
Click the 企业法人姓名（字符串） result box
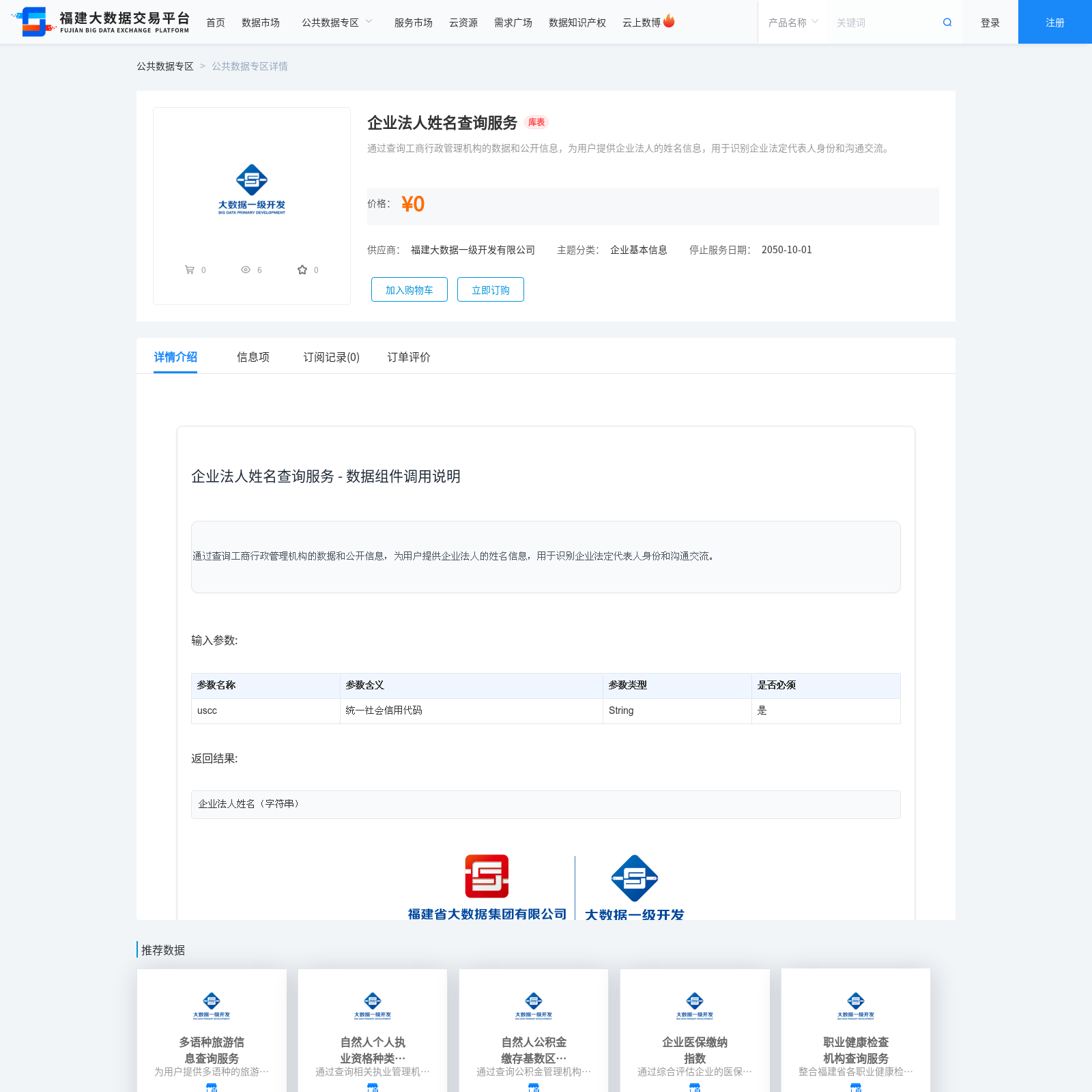pos(546,804)
